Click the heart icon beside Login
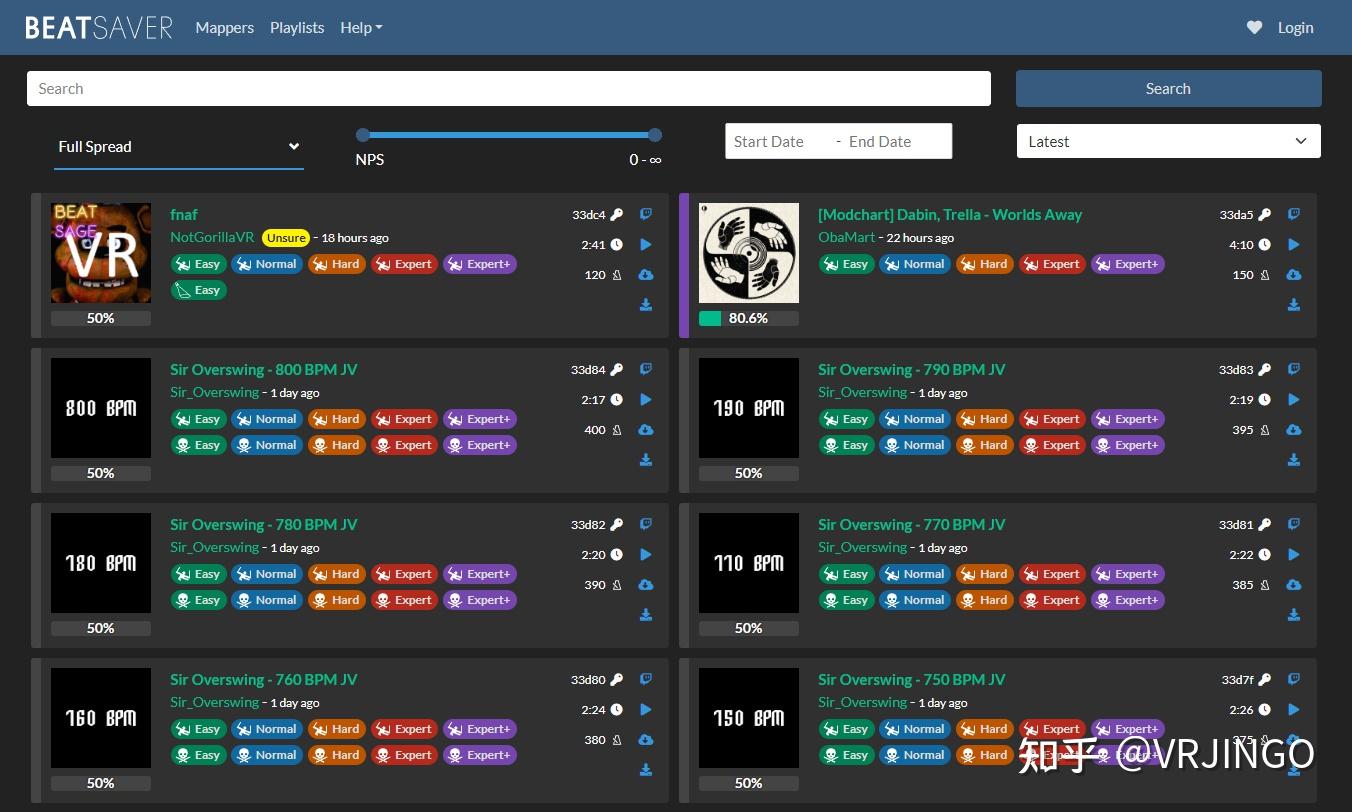 pyautogui.click(x=1254, y=28)
